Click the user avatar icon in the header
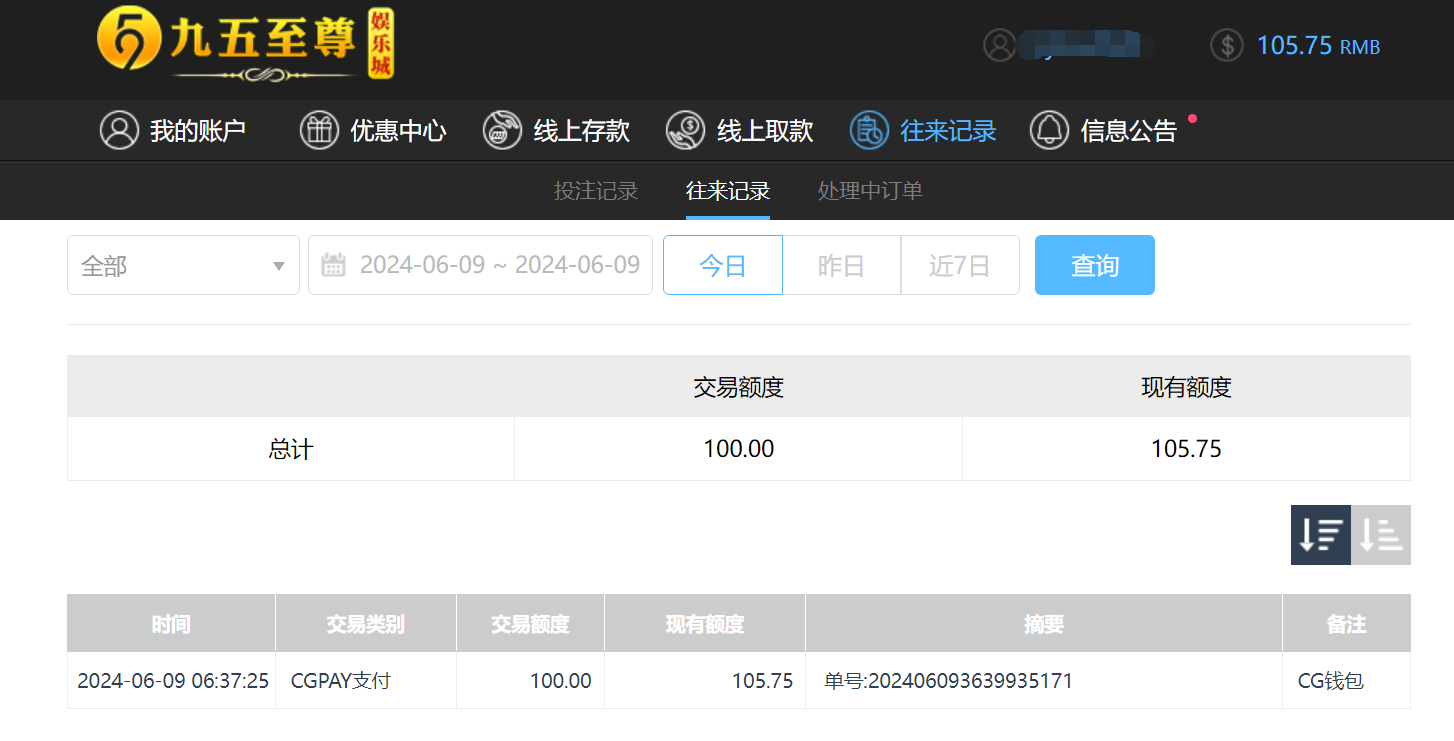The image size is (1454, 741). [1000, 45]
